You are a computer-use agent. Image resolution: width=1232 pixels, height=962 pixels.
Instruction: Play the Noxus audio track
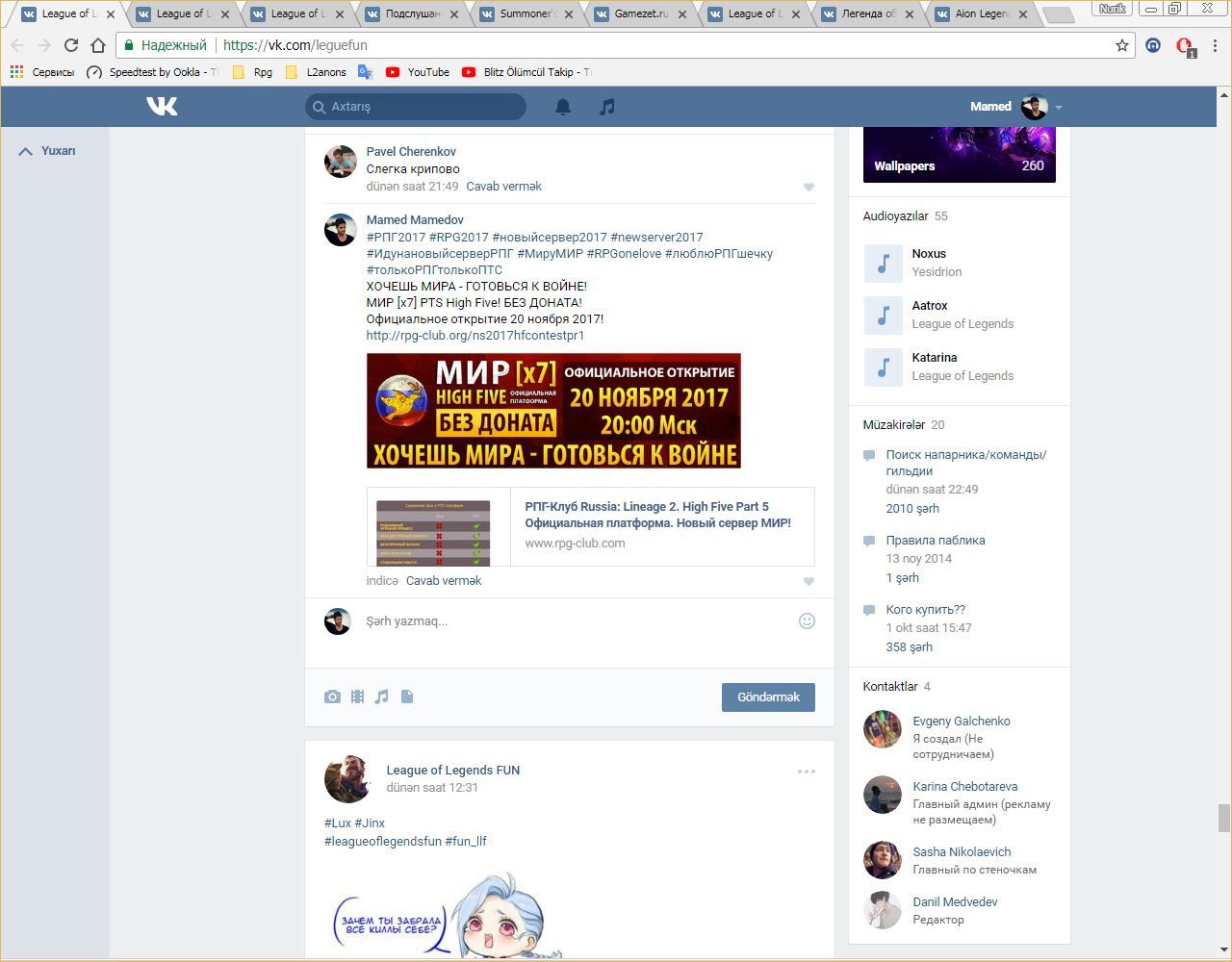[x=883, y=263]
